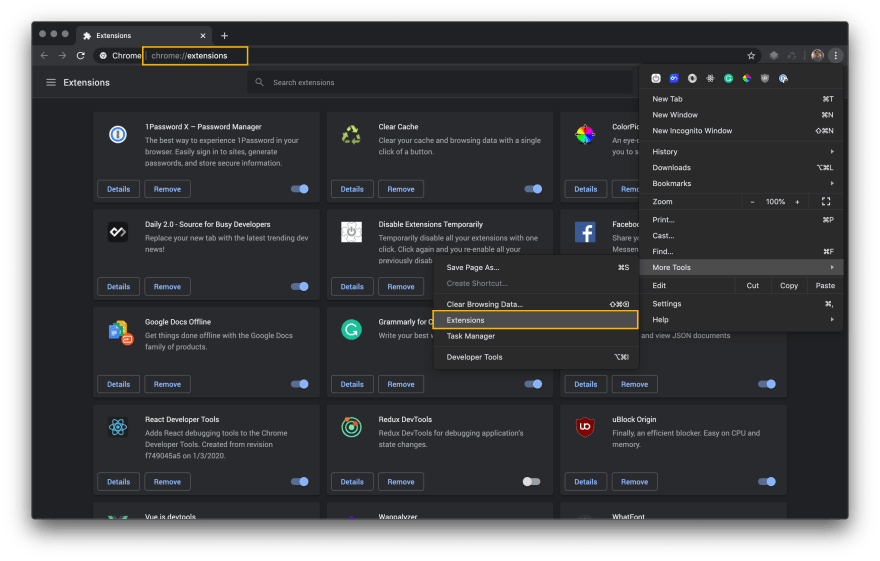This screenshot has width=880, height=561.
Task: Click the forward navigation arrow
Action: click(x=62, y=56)
